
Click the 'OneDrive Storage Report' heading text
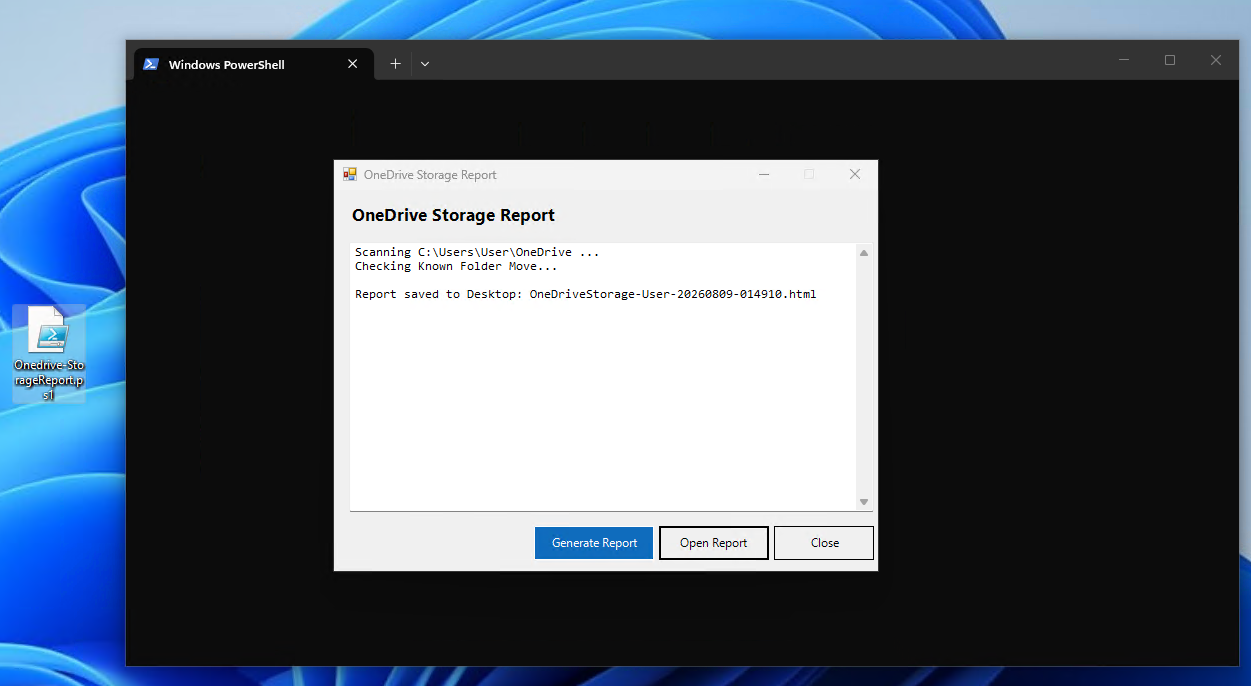[x=453, y=215]
